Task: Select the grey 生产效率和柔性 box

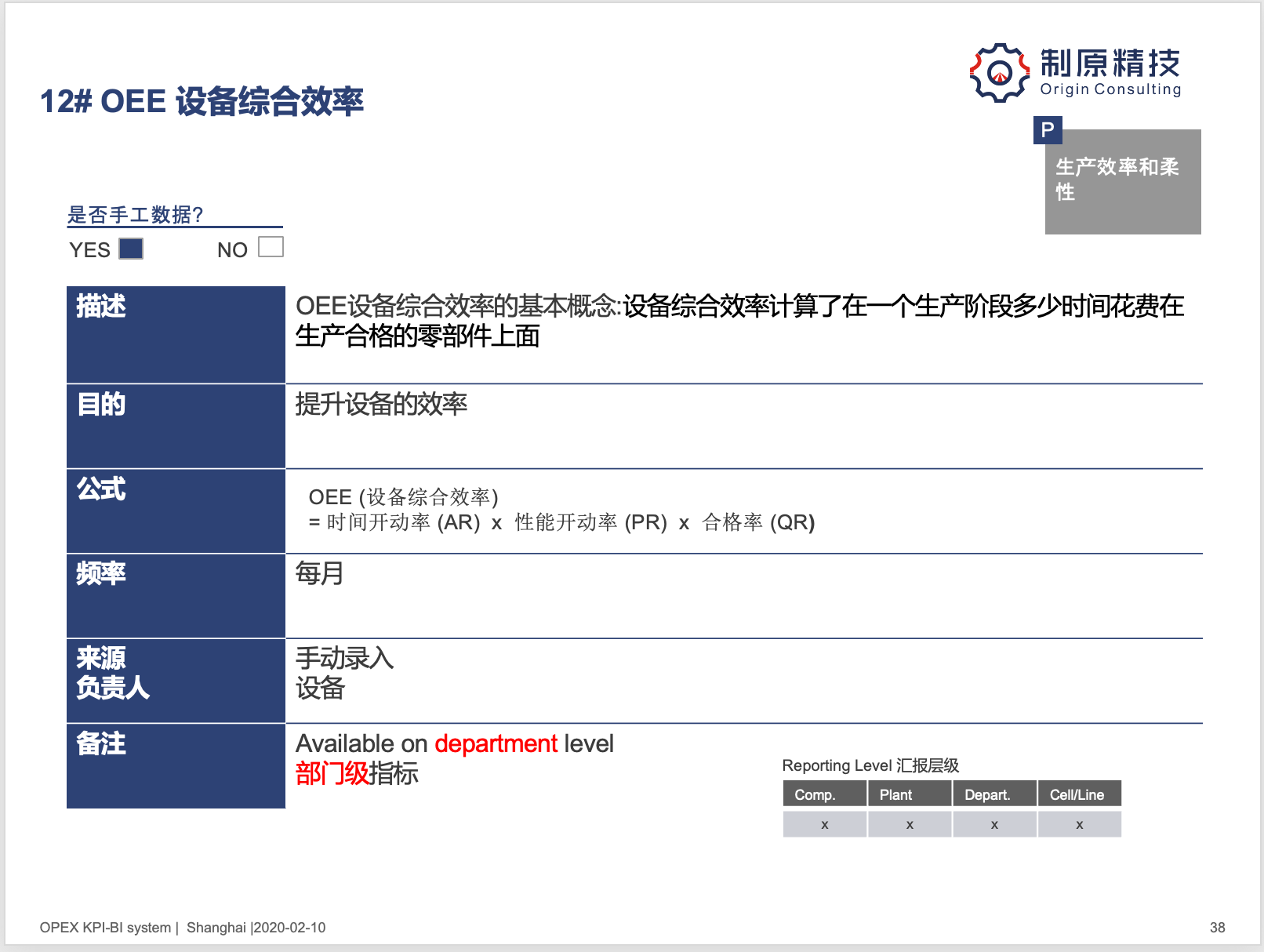Action: click(1123, 182)
